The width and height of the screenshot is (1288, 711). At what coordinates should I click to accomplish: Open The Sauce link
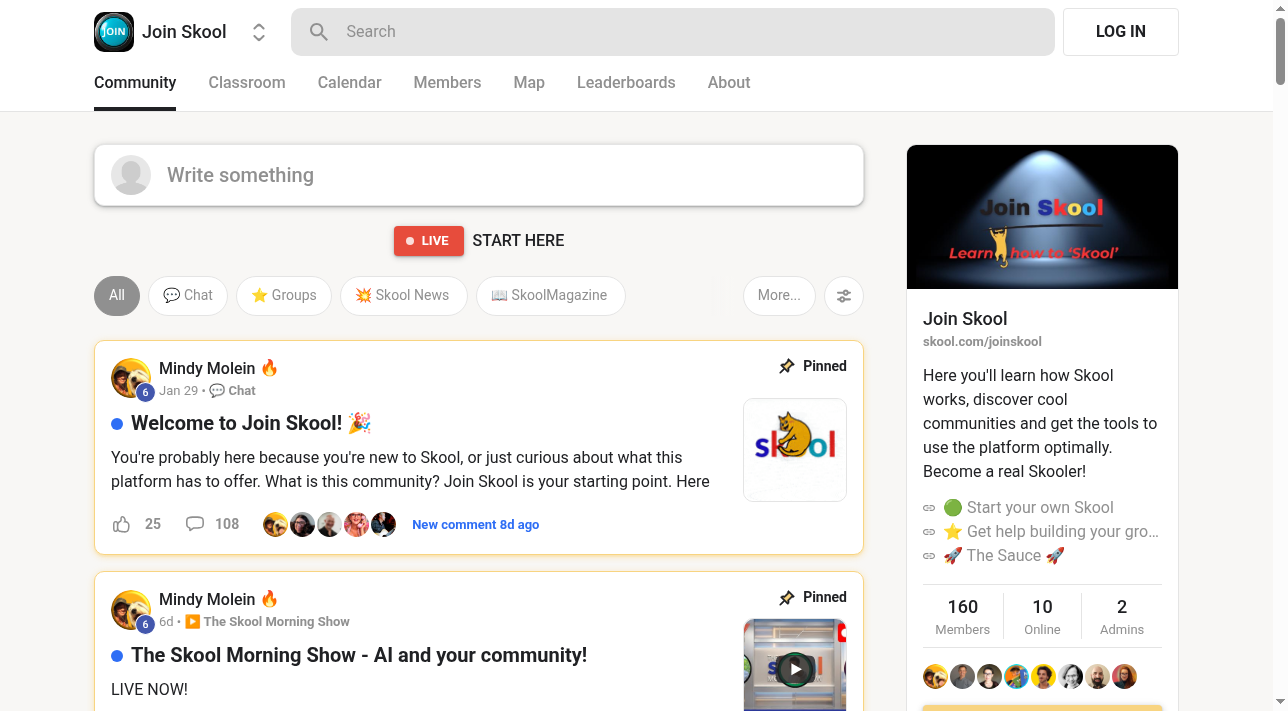(1004, 556)
